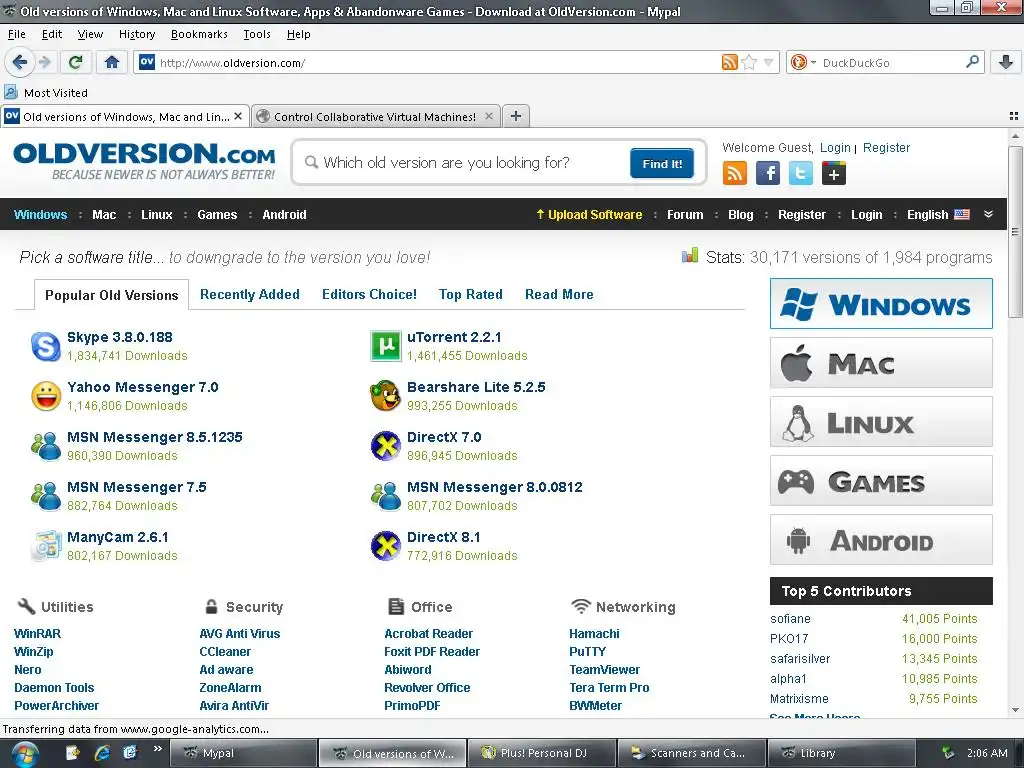This screenshot has width=1024, height=768.
Task: Click the search magnifier in DuckDuckGo box
Action: click(972, 62)
